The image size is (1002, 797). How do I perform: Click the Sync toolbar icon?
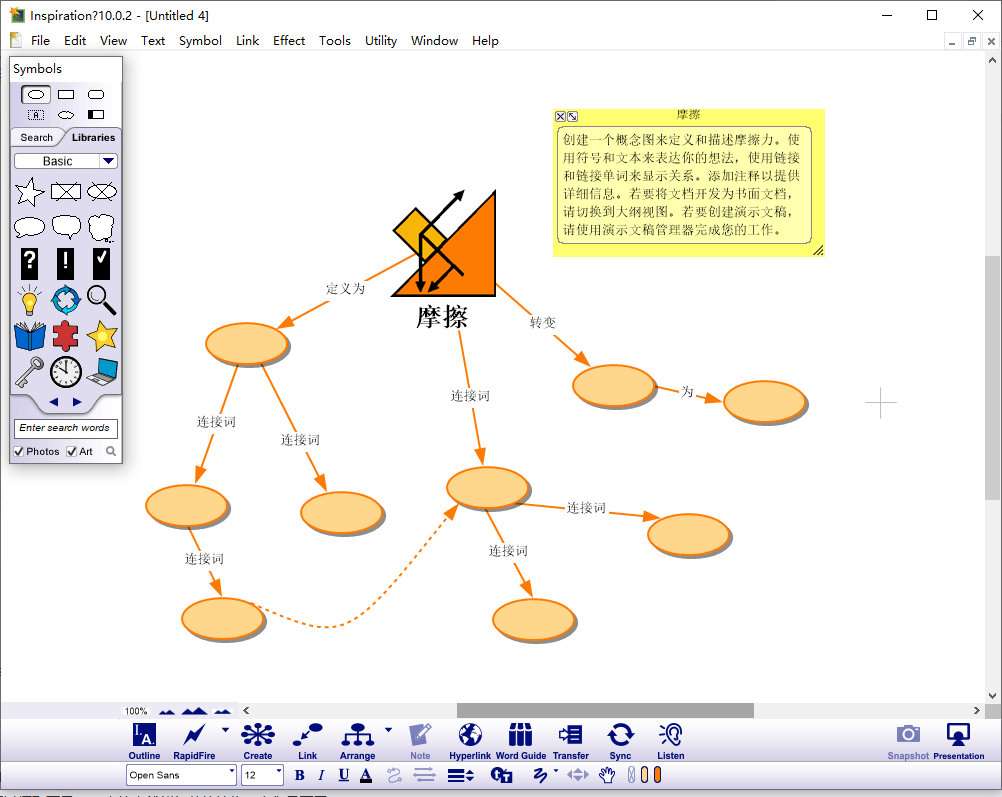tap(620, 736)
